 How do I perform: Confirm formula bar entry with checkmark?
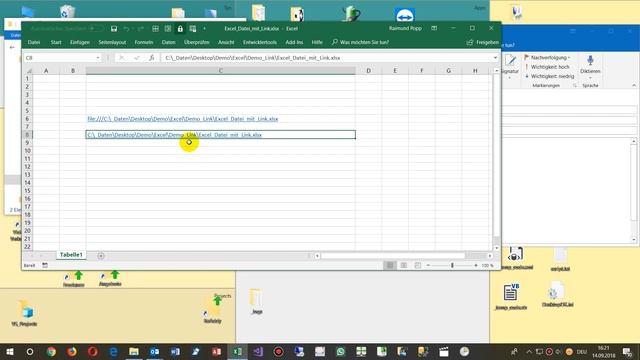point(137,58)
